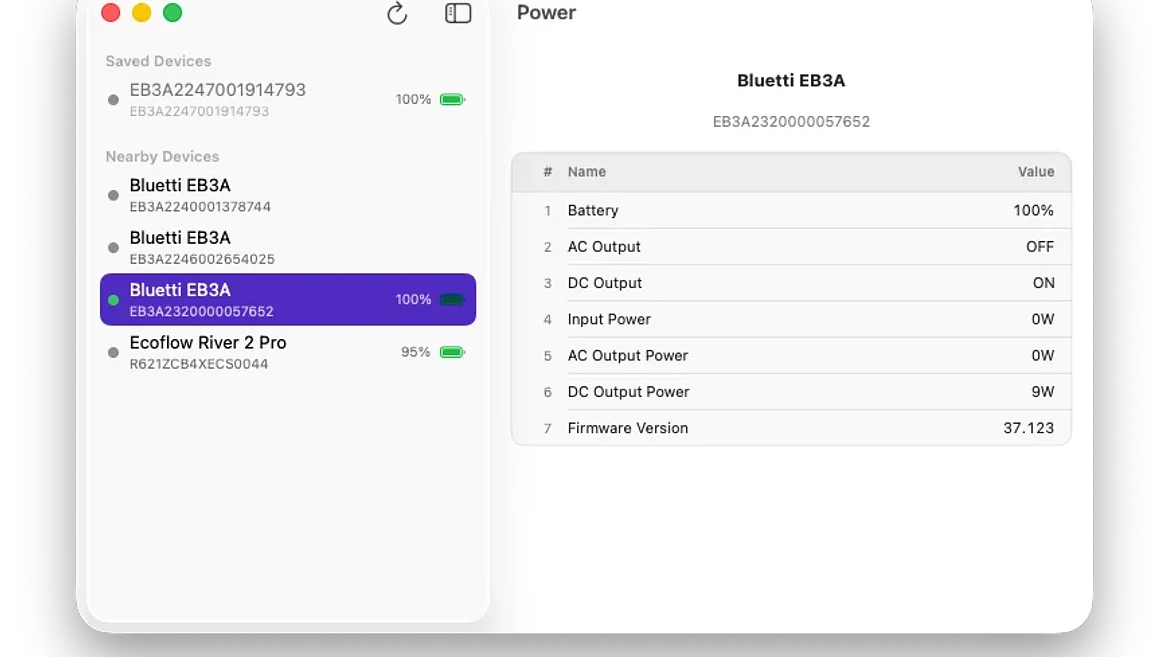Click the Saved Devices section header
The image size is (1168, 657).
[x=158, y=61]
